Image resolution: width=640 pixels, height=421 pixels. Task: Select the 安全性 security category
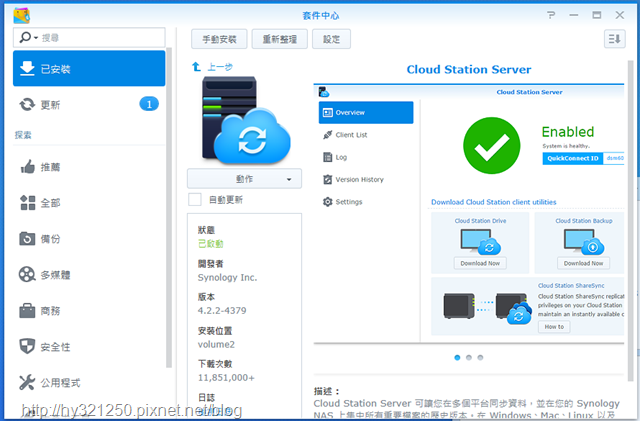(x=89, y=347)
